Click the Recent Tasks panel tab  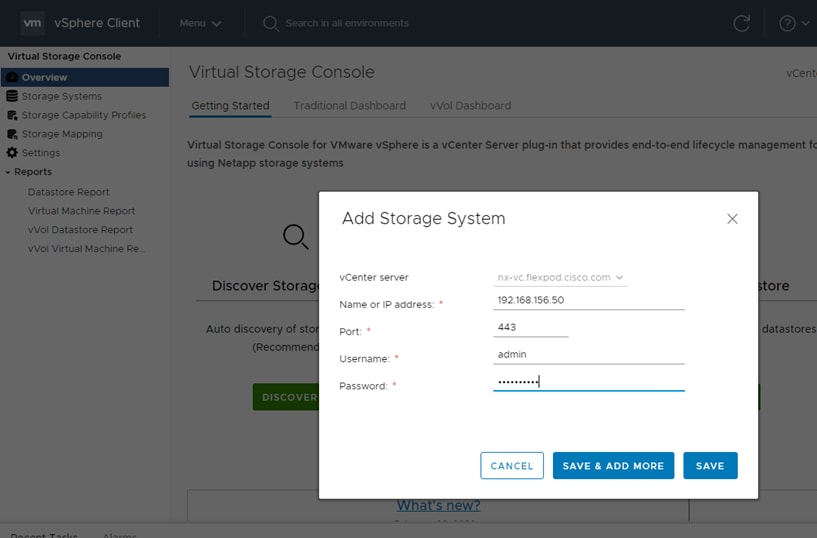(x=44, y=534)
